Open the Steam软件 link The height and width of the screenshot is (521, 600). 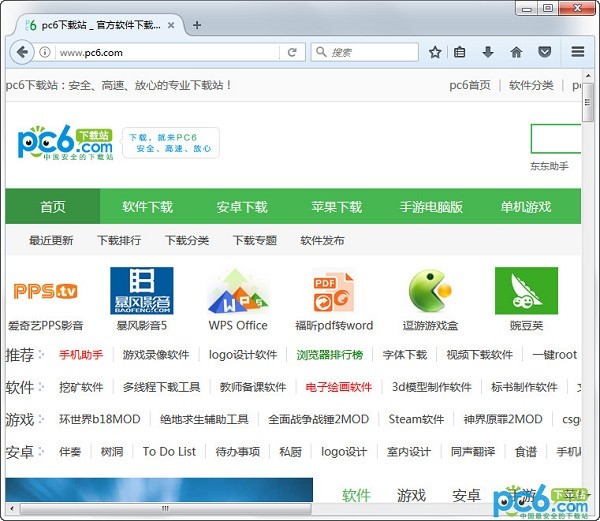click(x=416, y=419)
